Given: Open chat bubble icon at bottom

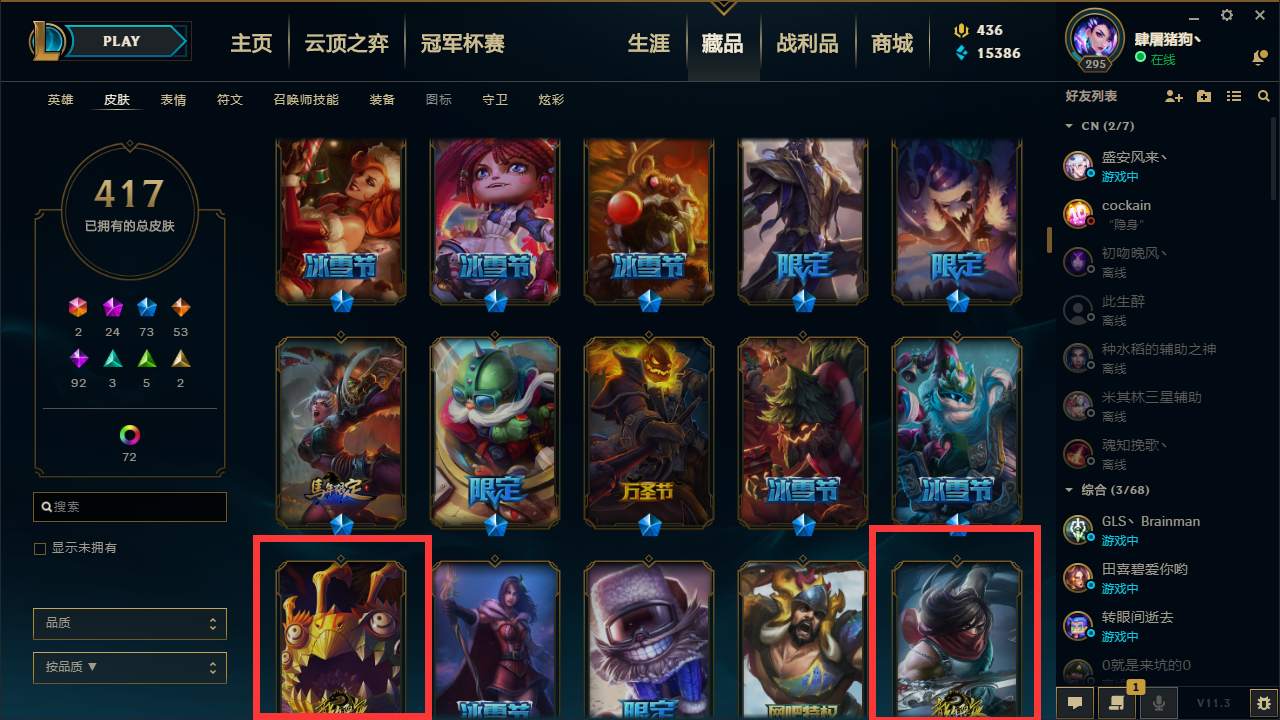Looking at the screenshot, I should [1075, 702].
